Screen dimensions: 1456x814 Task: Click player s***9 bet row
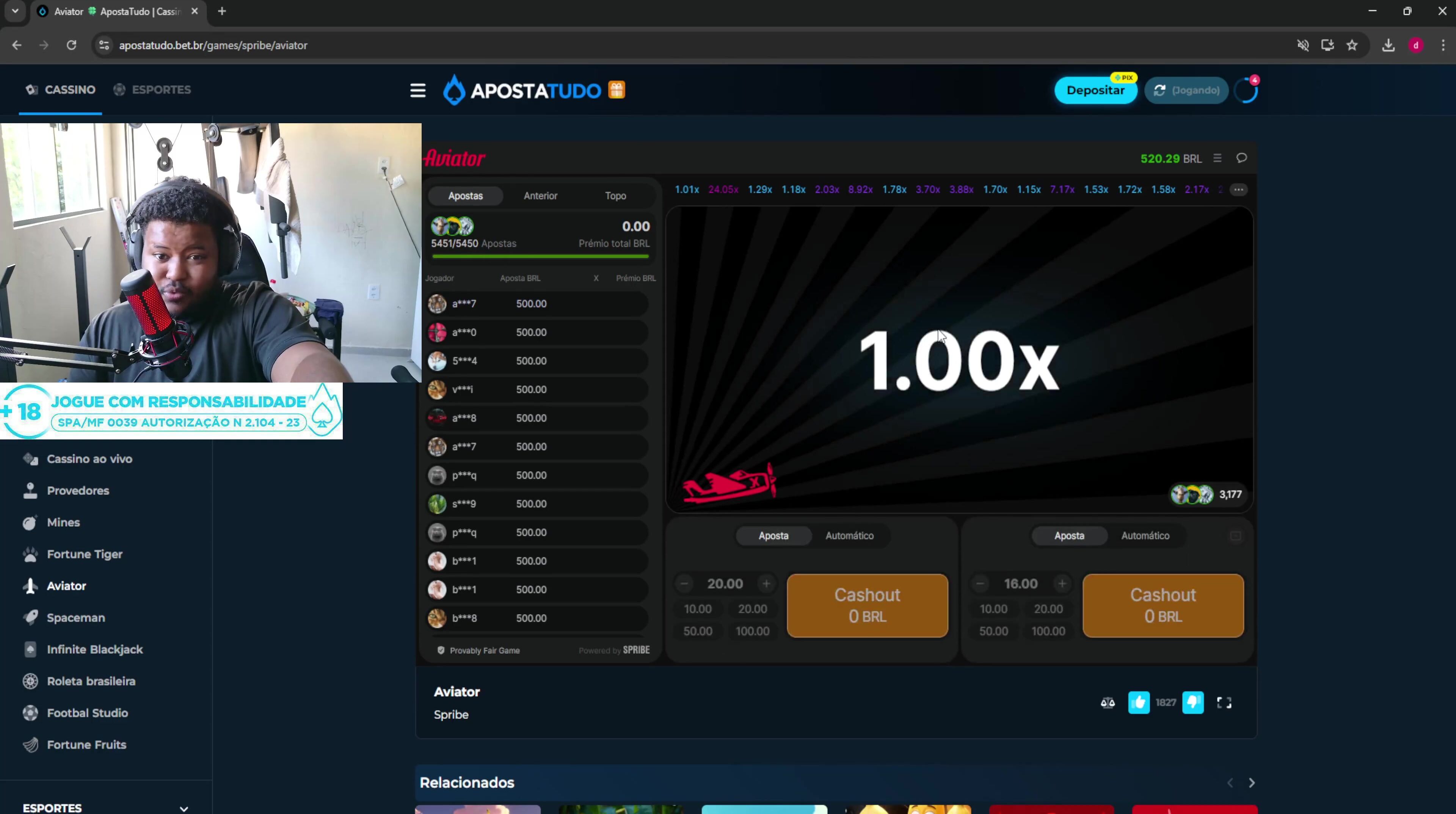537,503
